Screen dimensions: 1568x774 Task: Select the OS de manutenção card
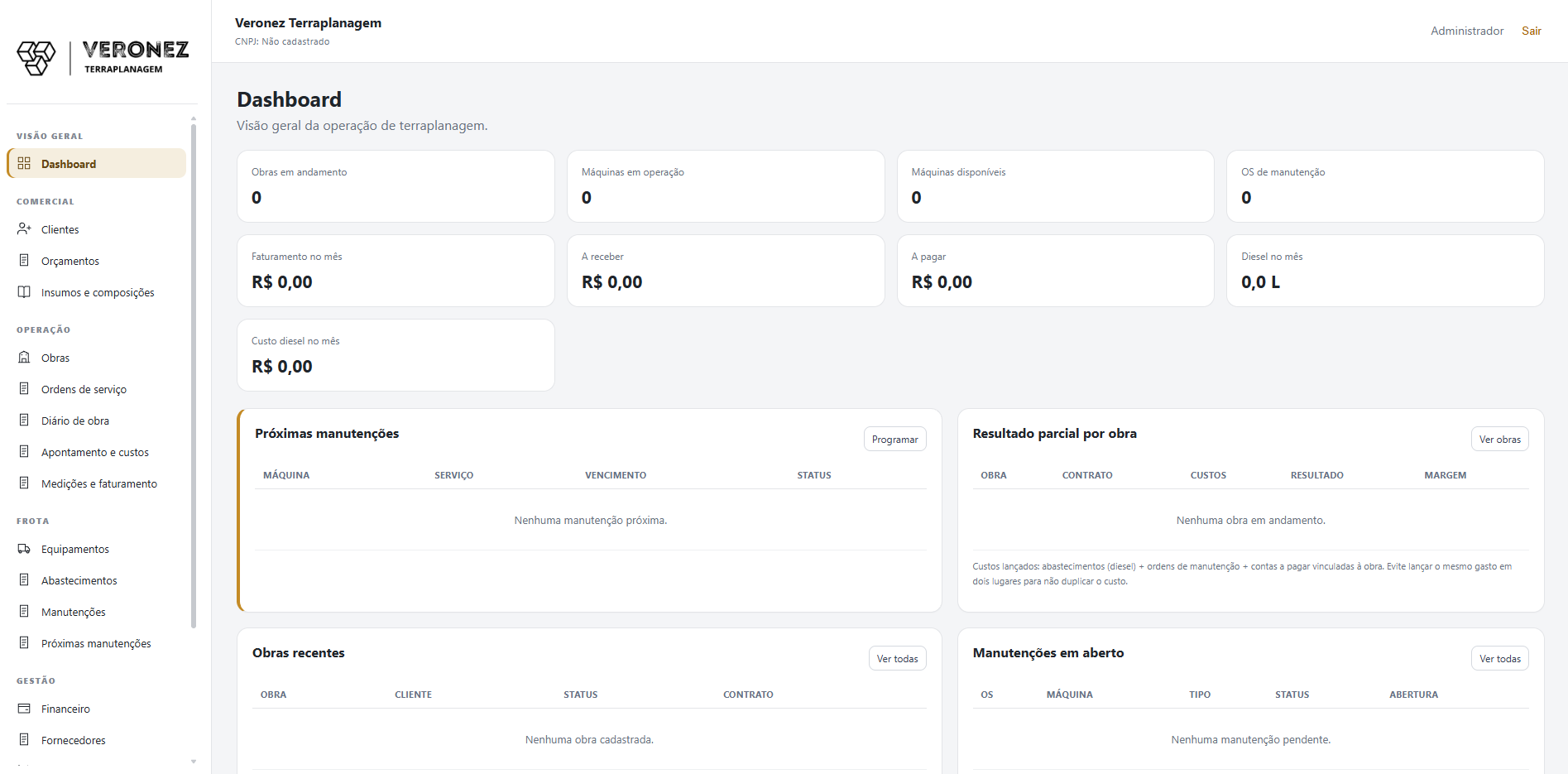(x=1385, y=186)
